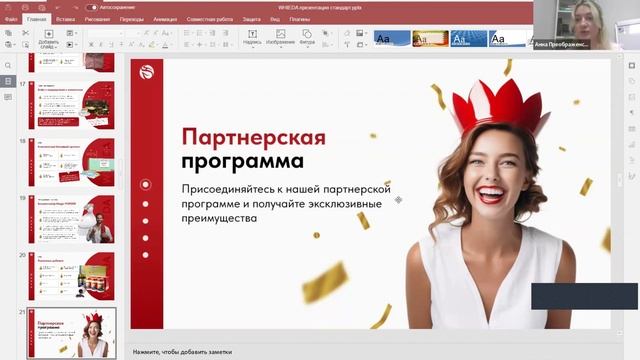Screen dimensions: 640x360
Task: Toggle strikethrough formatting
Action: (121, 45)
